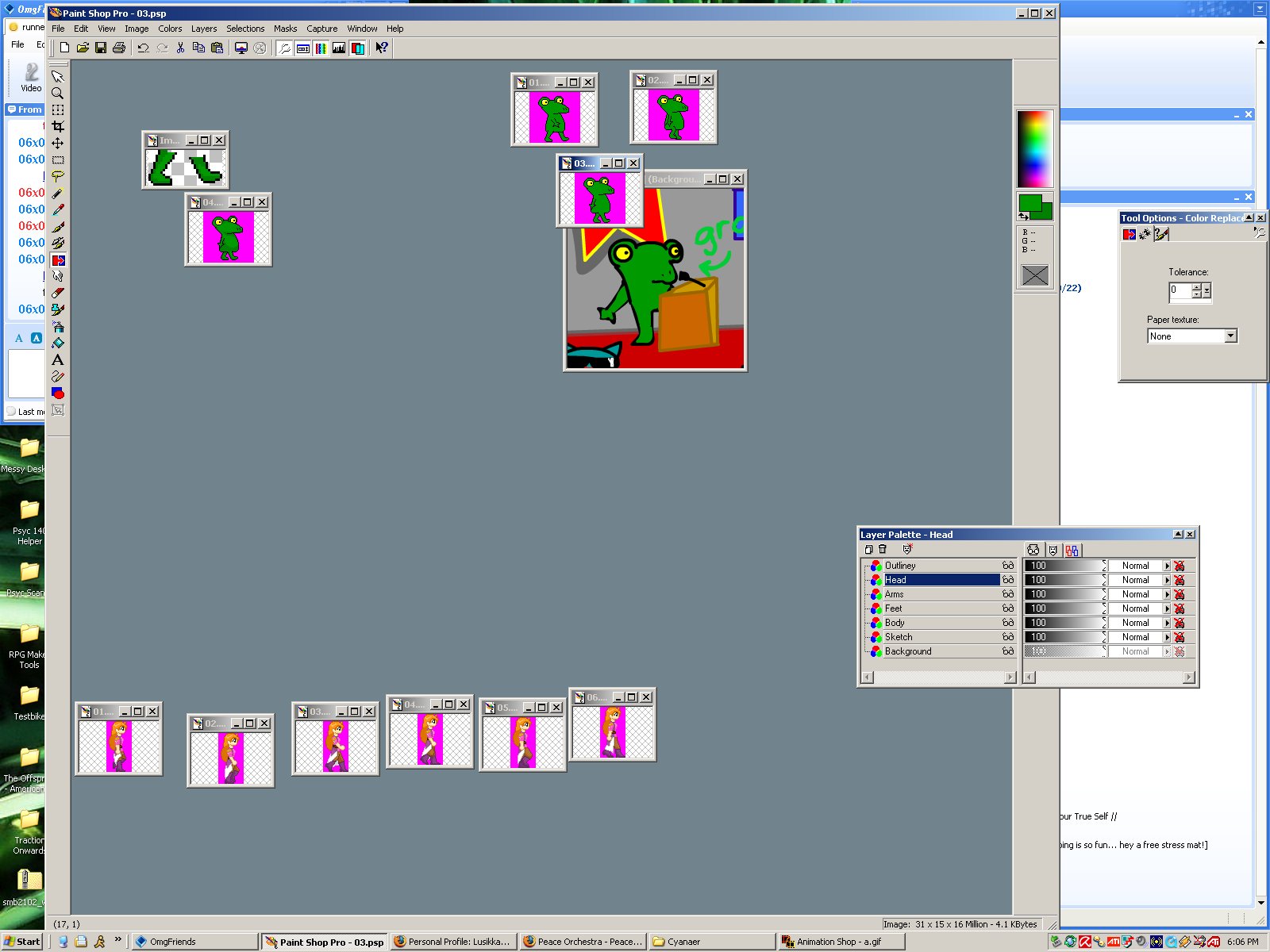The height and width of the screenshot is (952, 1270).
Task: Open the Paper texture dropdown
Action: coord(1230,336)
